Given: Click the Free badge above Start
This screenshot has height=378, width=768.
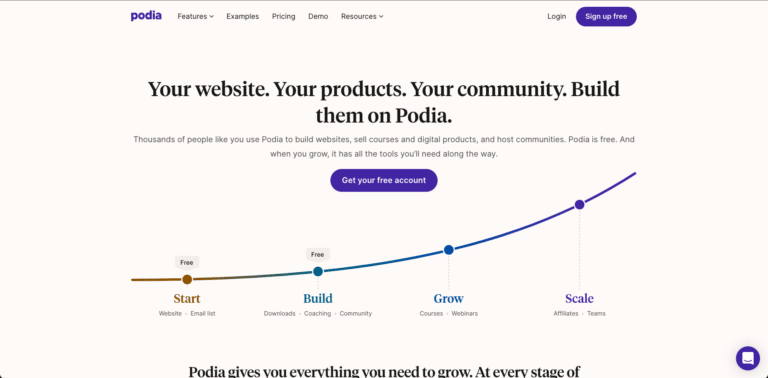Looking at the screenshot, I should point(187,262).
